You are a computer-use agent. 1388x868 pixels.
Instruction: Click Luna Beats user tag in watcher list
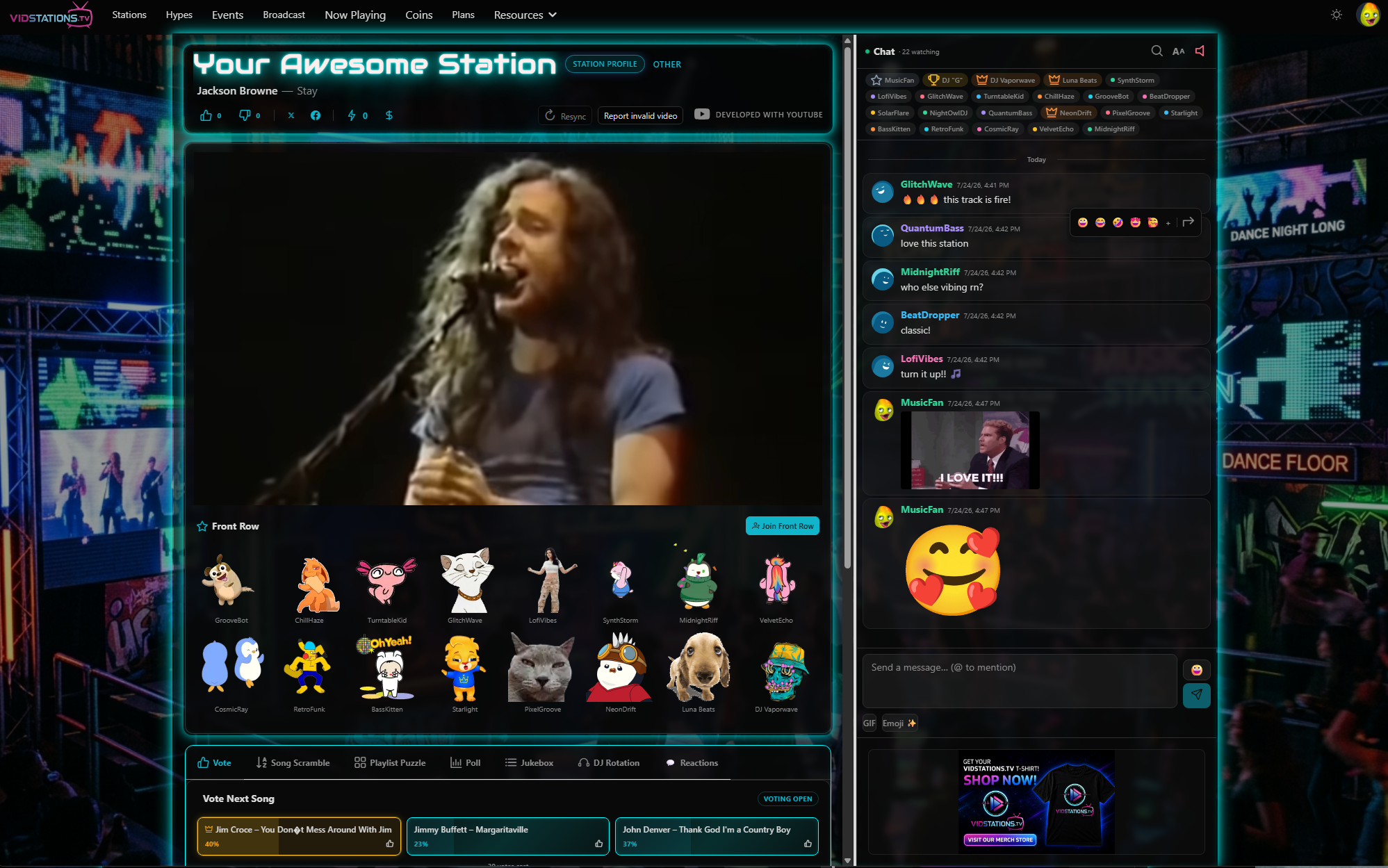click(1072, 80)
